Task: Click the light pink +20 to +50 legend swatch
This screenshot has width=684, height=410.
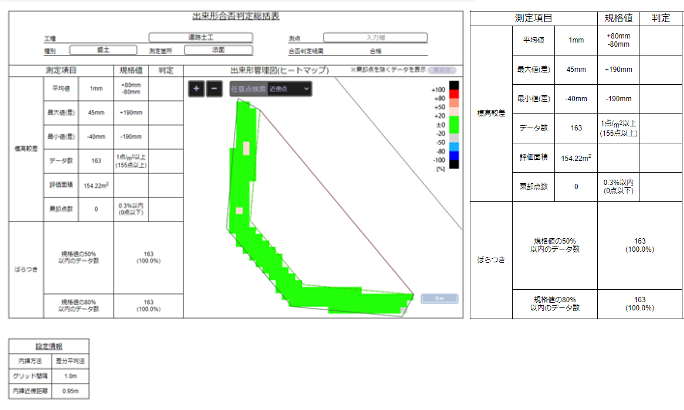Action: tap(454, 112)
